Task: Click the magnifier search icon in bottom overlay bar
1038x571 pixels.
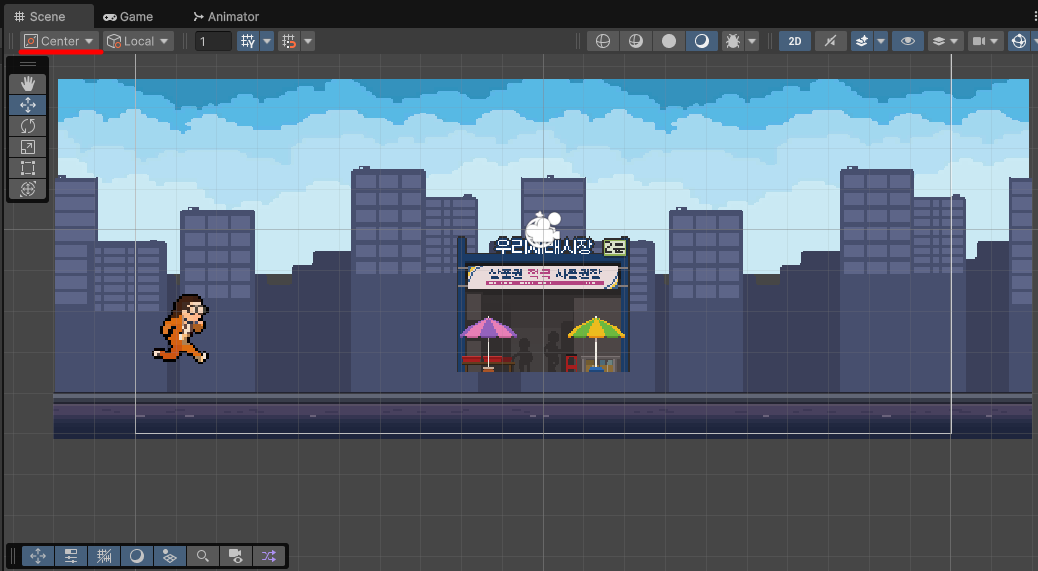Action: point(203,556)
